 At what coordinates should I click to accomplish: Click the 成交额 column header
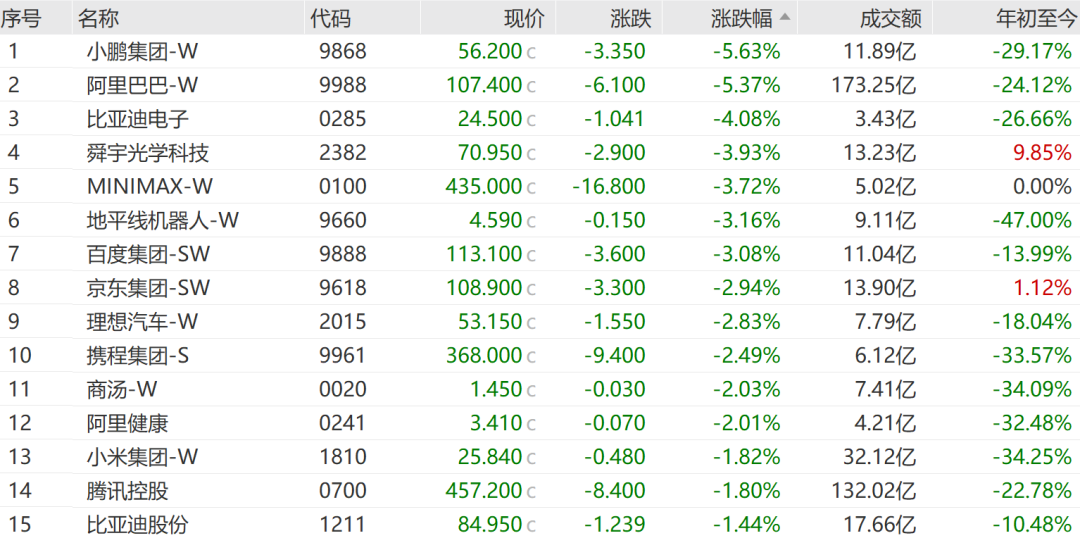click(x=891, y=19)
